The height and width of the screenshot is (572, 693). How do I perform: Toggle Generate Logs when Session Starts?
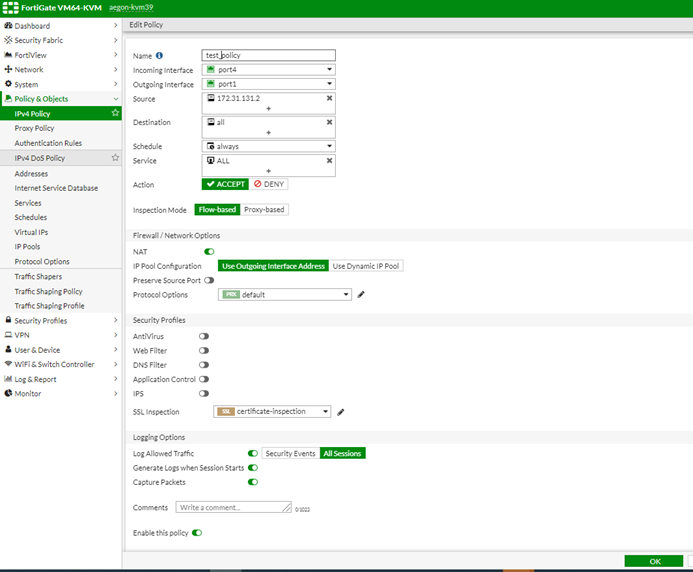click(253, 468)
